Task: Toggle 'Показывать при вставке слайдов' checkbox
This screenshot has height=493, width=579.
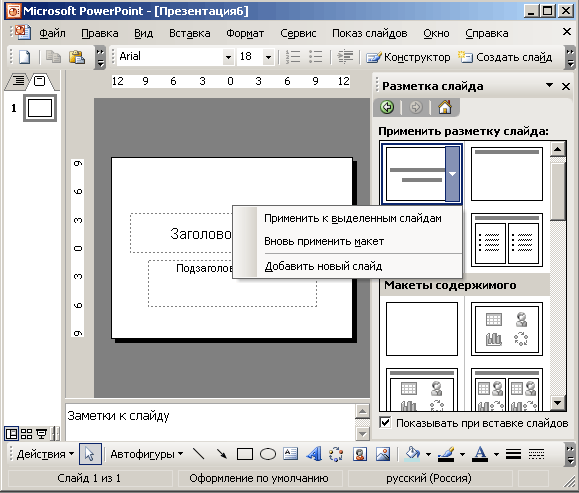Action: click(385, 422)
